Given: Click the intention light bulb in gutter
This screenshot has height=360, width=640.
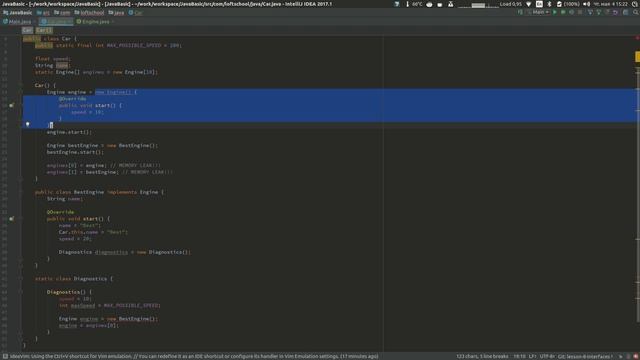Looking at the screenshot, I should pos(28,124).
